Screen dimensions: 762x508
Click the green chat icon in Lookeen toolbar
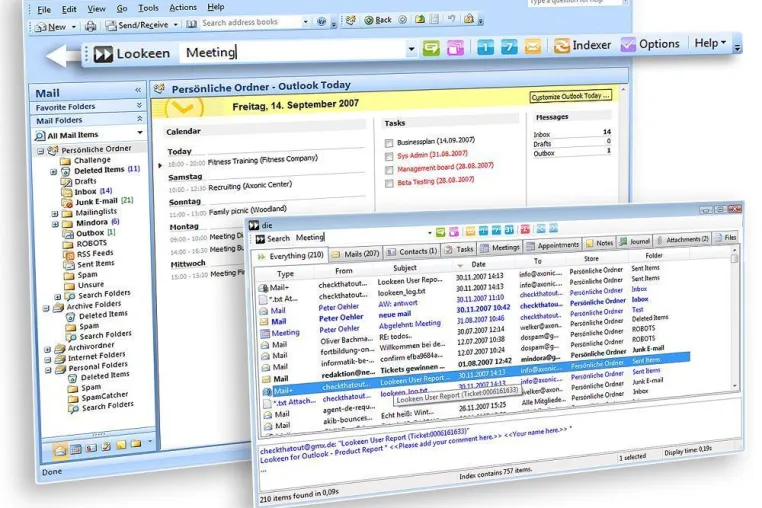(431, 48)
